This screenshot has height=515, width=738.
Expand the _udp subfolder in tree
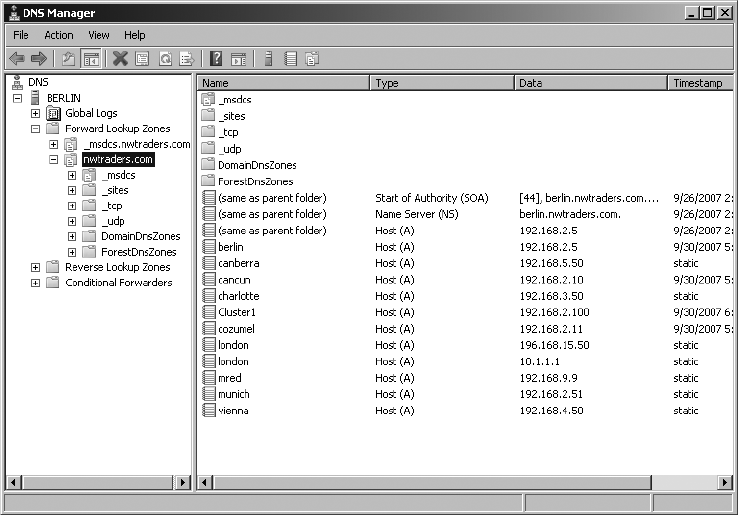tap(72, 221)
